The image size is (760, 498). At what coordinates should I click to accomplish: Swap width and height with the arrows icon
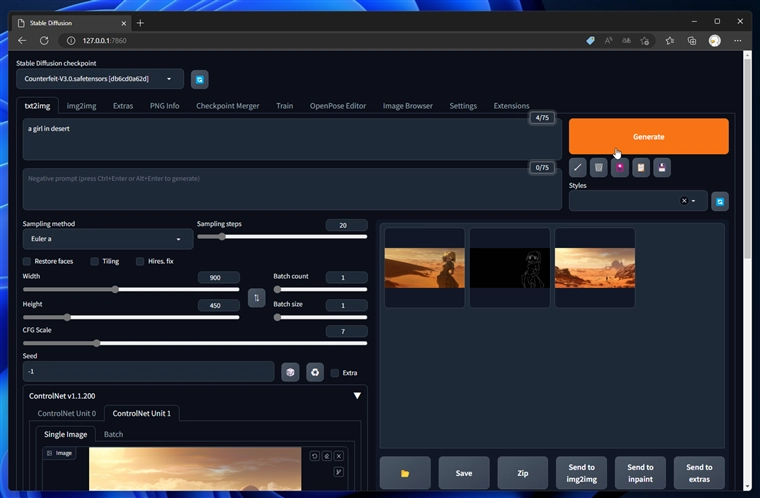[x=256, y=298]
